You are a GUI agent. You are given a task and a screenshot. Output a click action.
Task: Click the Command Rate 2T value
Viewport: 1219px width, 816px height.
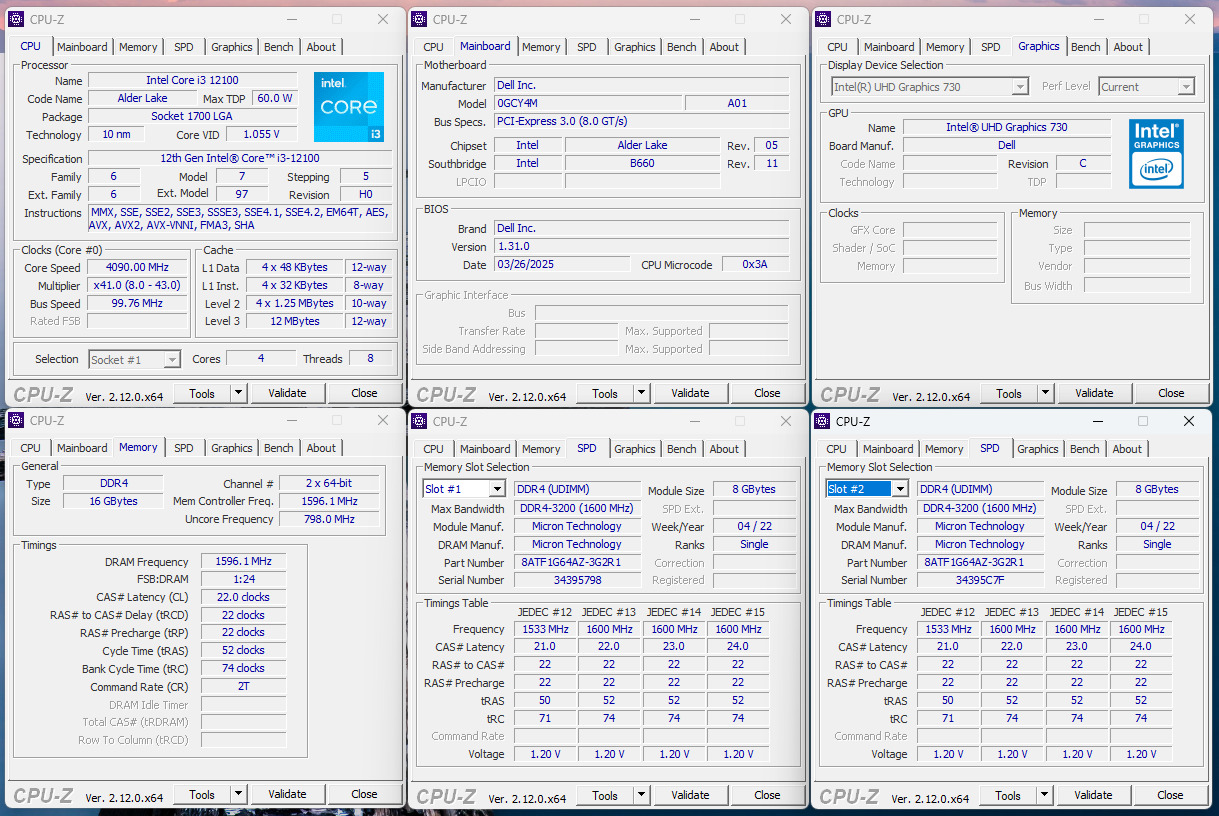(243, 687)
